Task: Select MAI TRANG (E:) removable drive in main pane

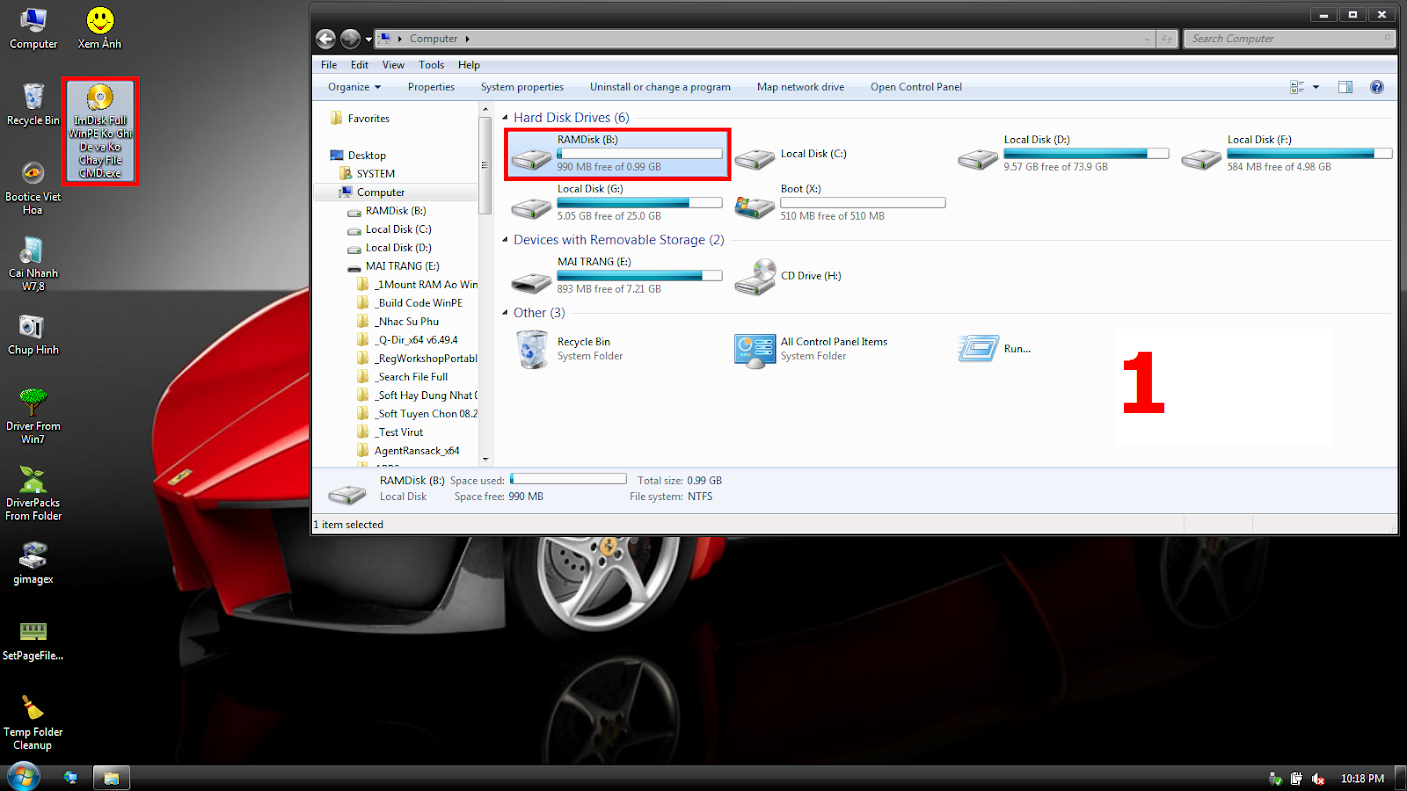Action: tap(616, 275)
